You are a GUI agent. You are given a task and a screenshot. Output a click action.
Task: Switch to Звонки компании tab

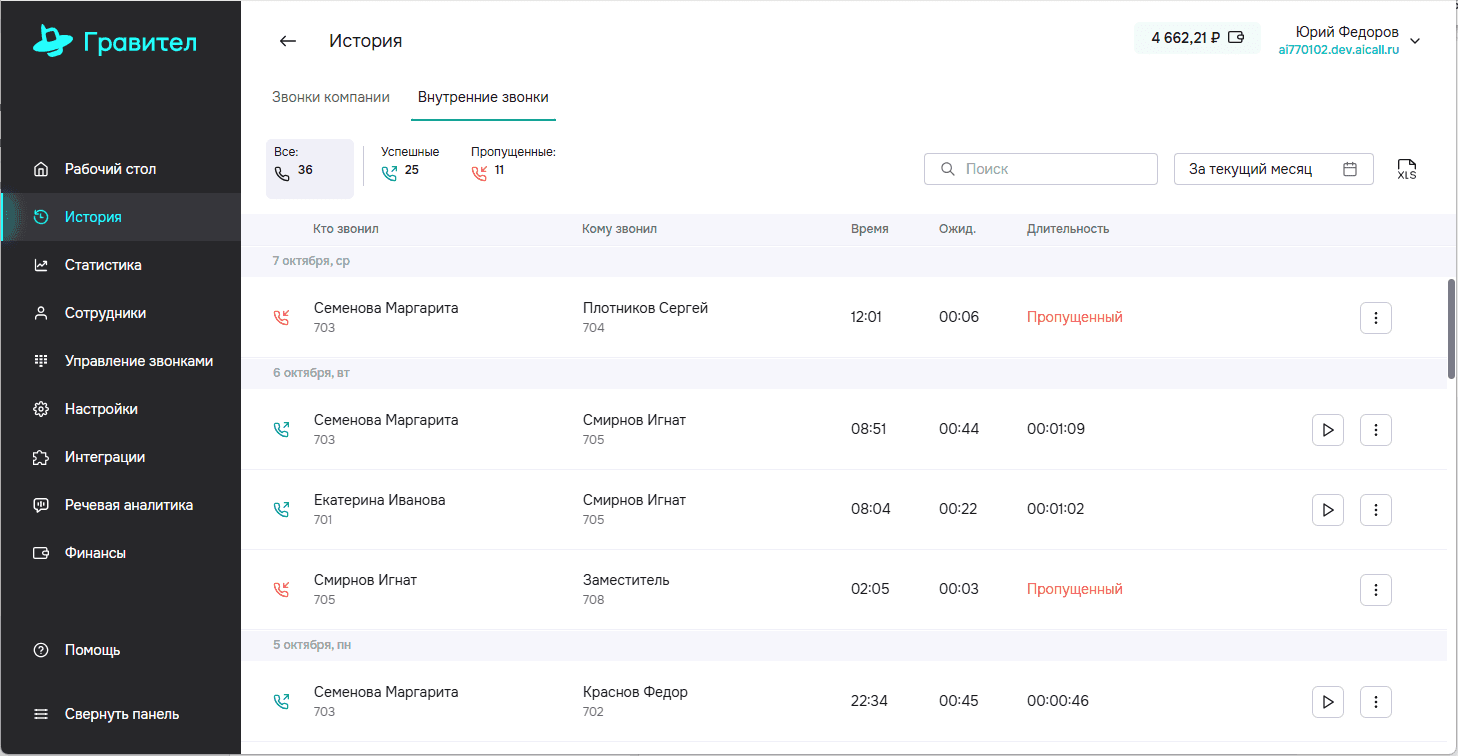click(331, 97)
